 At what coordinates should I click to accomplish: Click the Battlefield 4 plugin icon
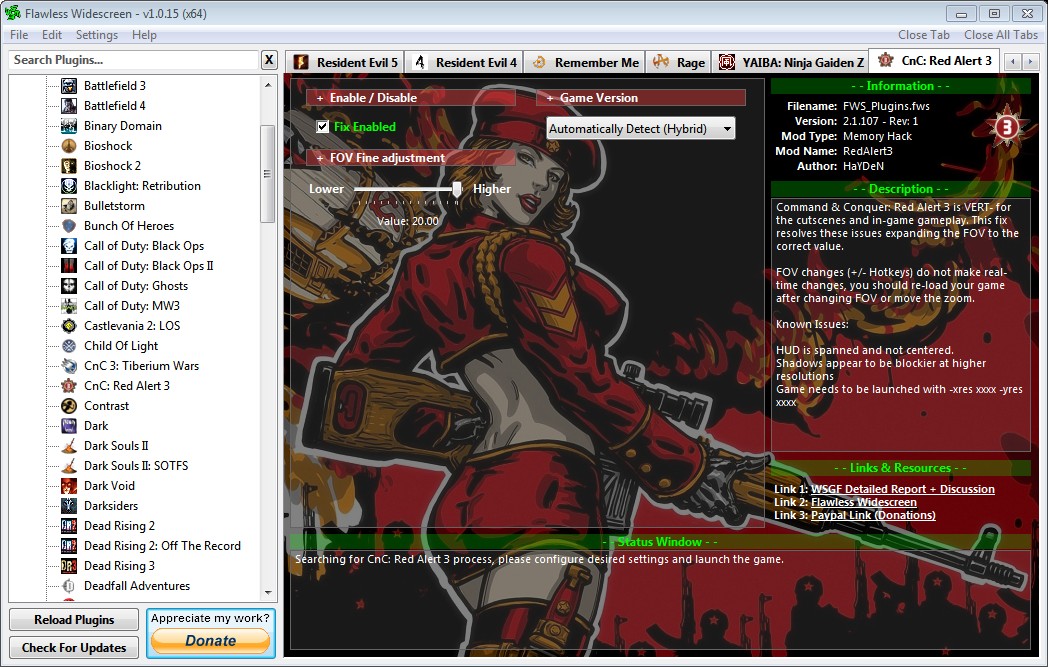click(69, 106)
